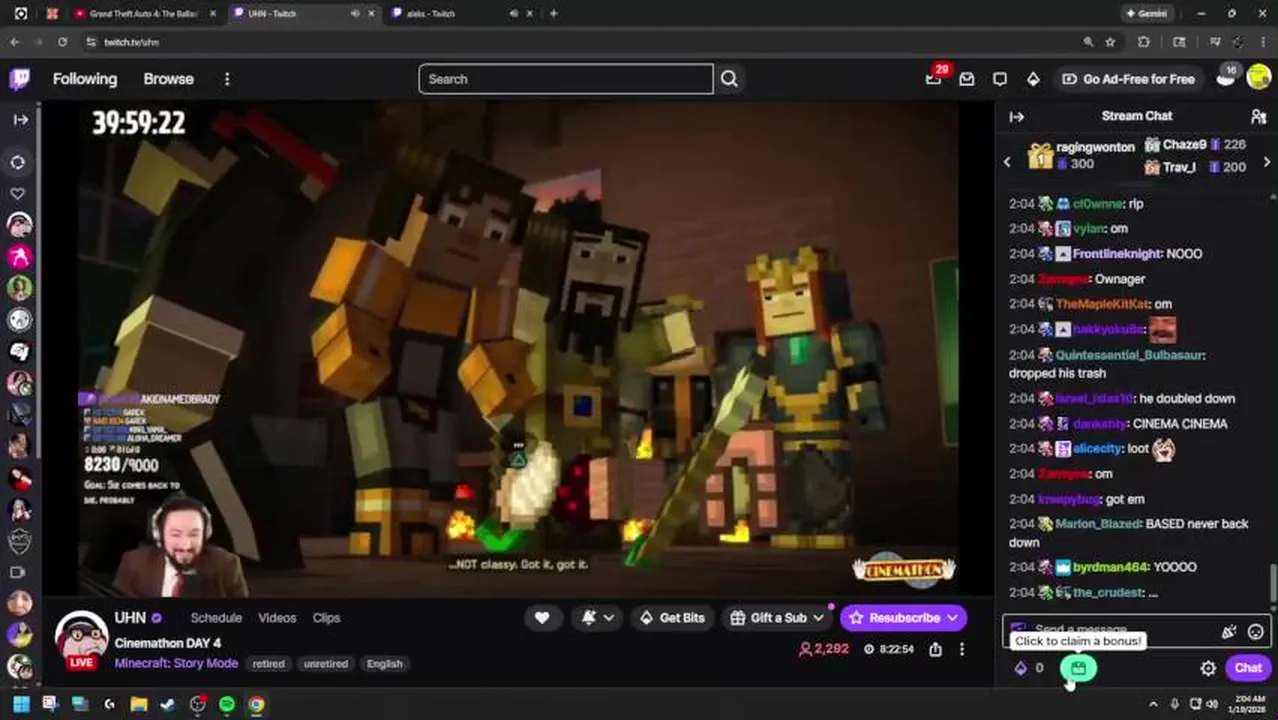Click the English language tag
The height and width of the screenshot is (720, 1278).
pyautogui.click(x=384, y=664)
